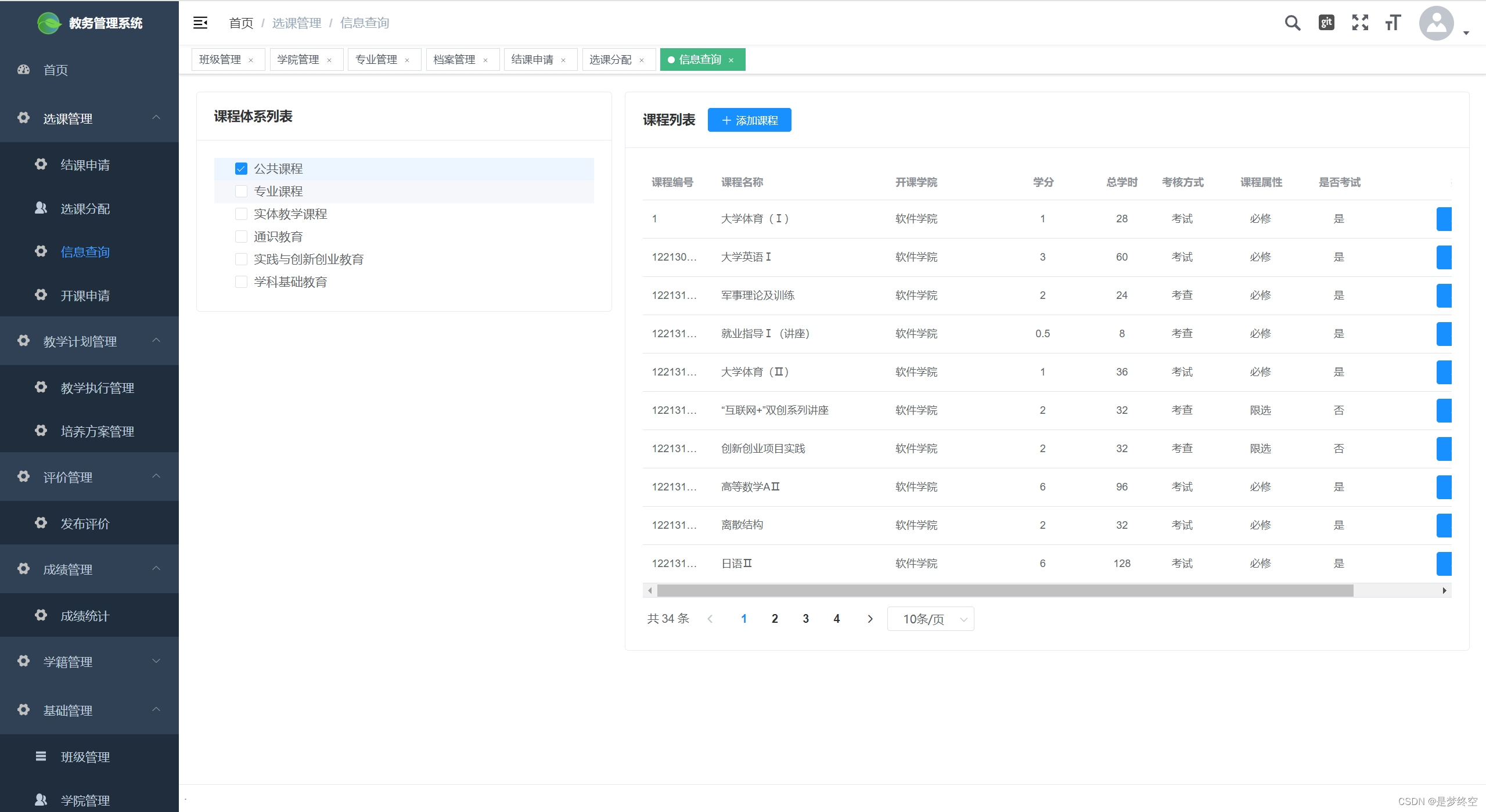Click the 课程名称 column header

click(x=742, y=182)
